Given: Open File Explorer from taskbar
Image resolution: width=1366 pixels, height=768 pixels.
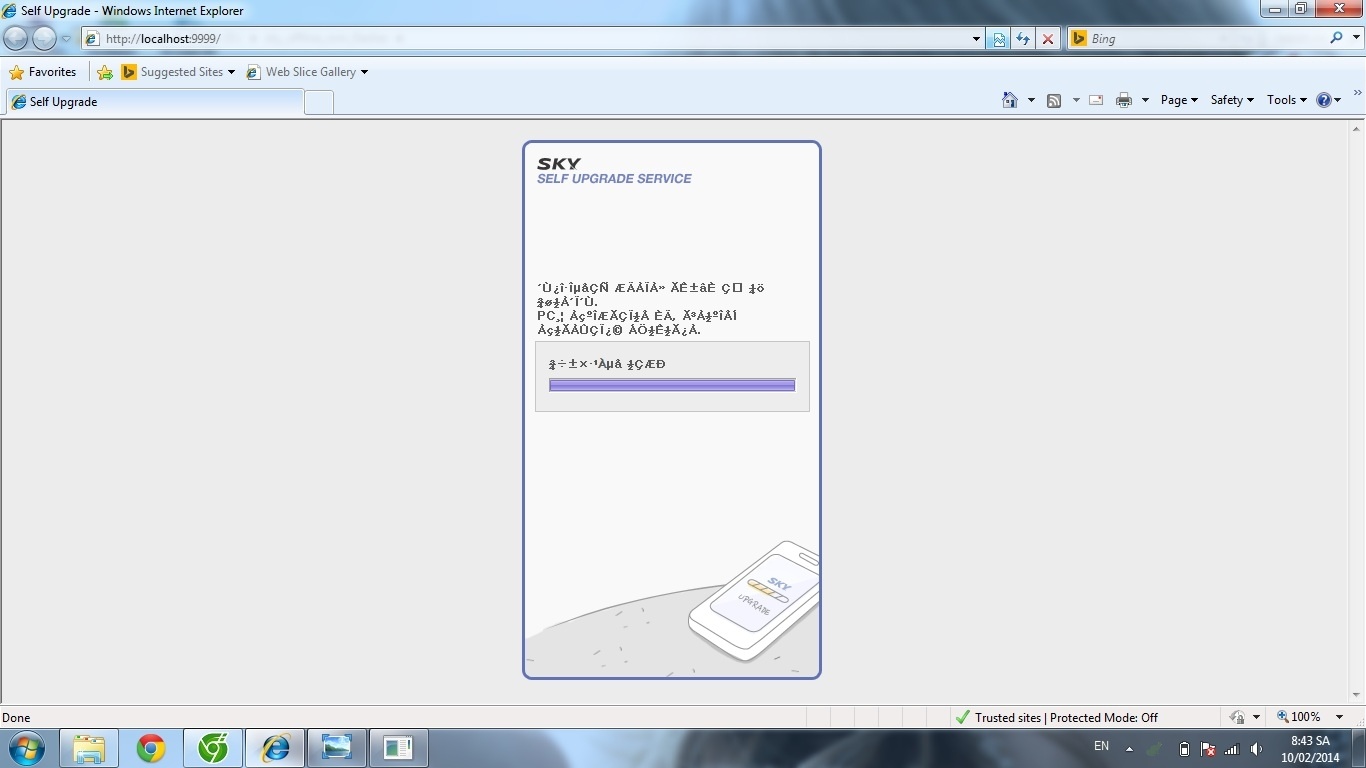Looking at the screenshot, I should tap(89, 748).
